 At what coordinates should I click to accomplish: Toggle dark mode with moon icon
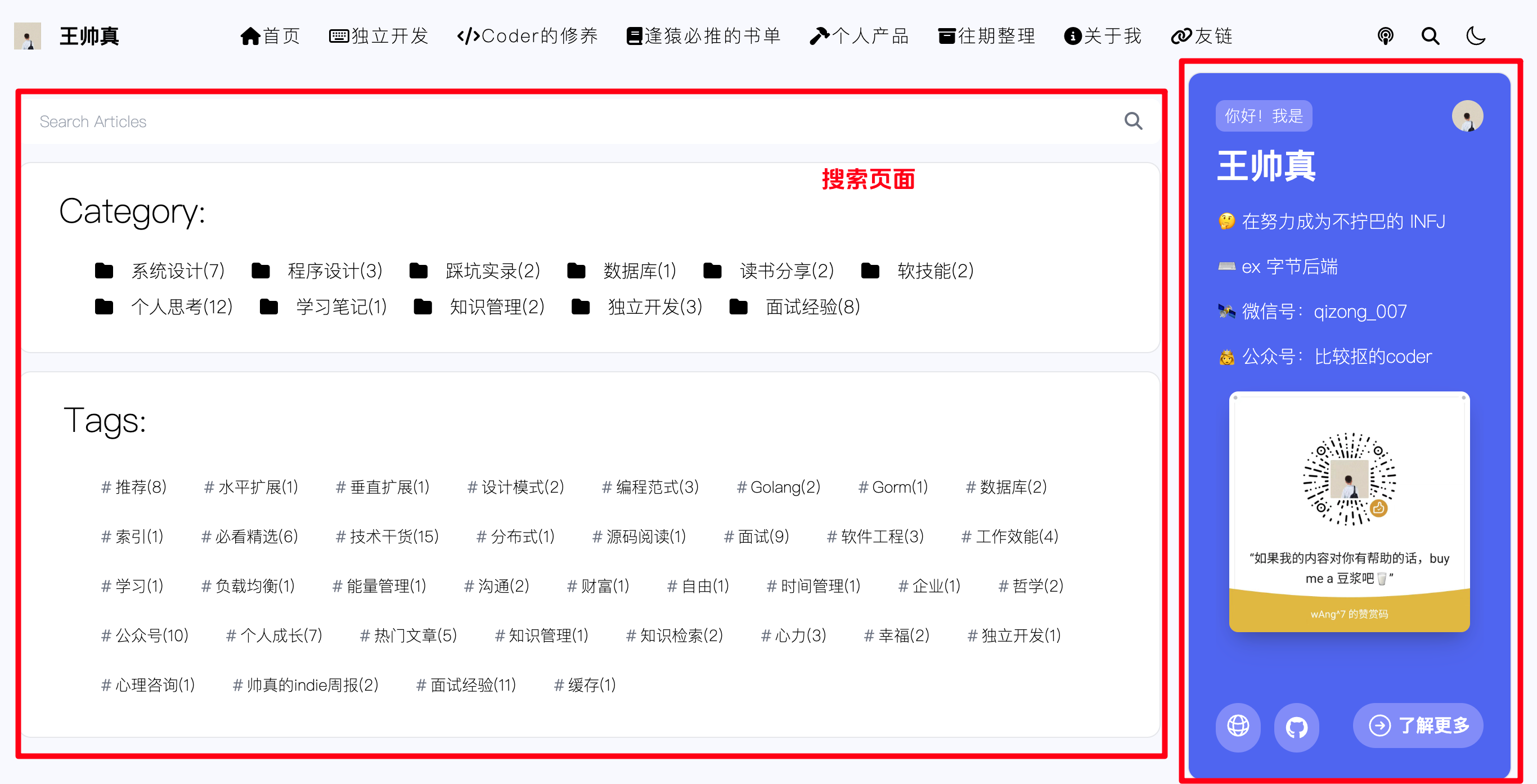click(1475, 37)
